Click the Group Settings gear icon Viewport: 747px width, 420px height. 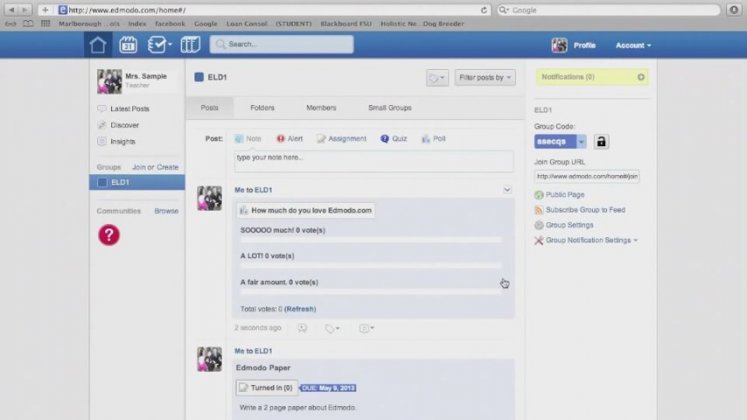click(539, 225)
